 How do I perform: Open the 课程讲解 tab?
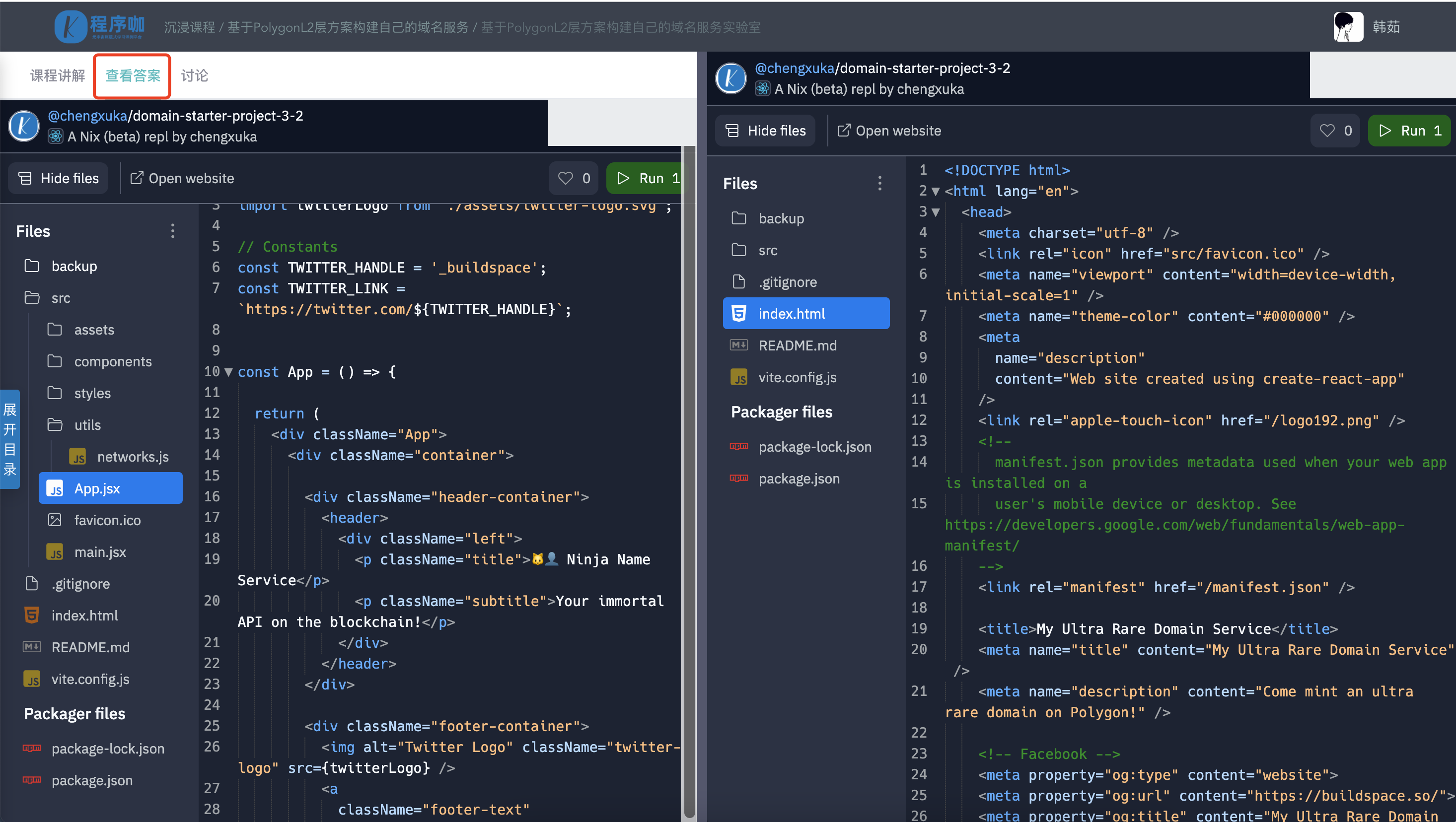[57, 76]
